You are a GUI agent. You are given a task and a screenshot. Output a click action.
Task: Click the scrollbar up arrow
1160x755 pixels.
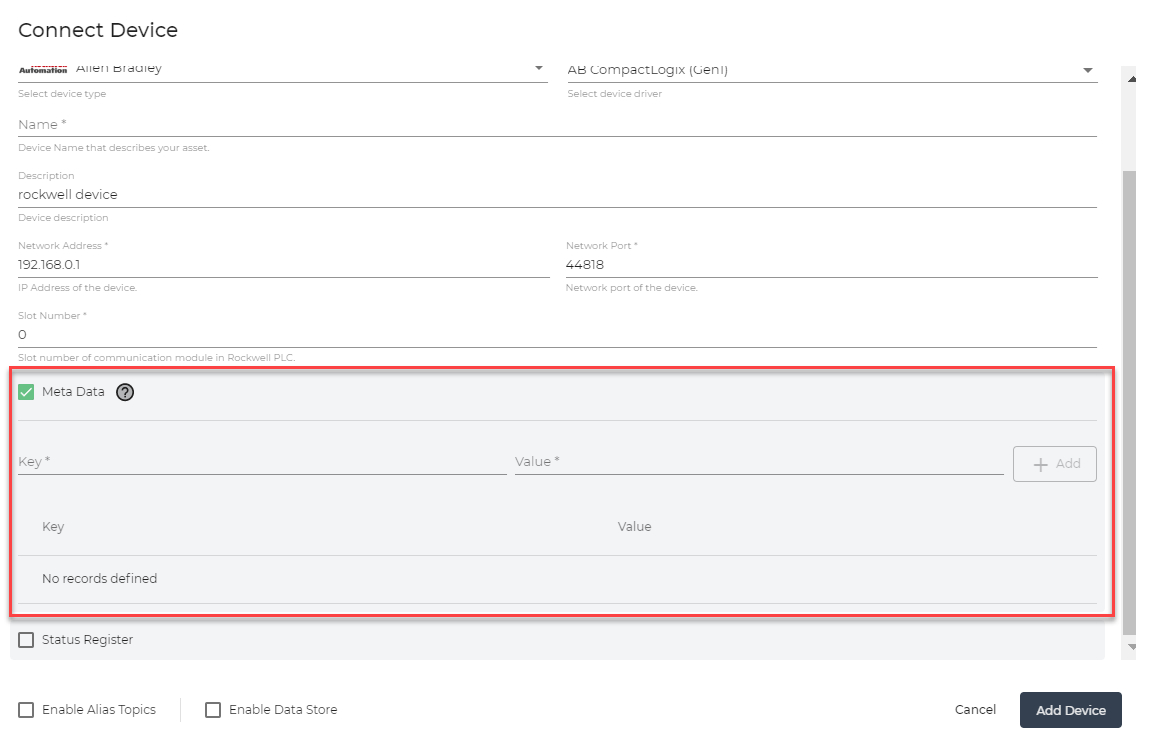click(x=1132, y=77)
